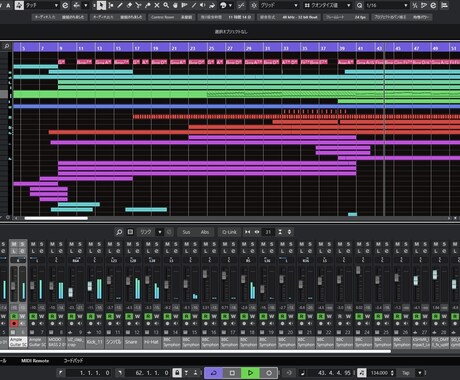Viewport: 460px width, 380px height.
Task: Move the Kick_11 channel volume fader
Action: 90,286
